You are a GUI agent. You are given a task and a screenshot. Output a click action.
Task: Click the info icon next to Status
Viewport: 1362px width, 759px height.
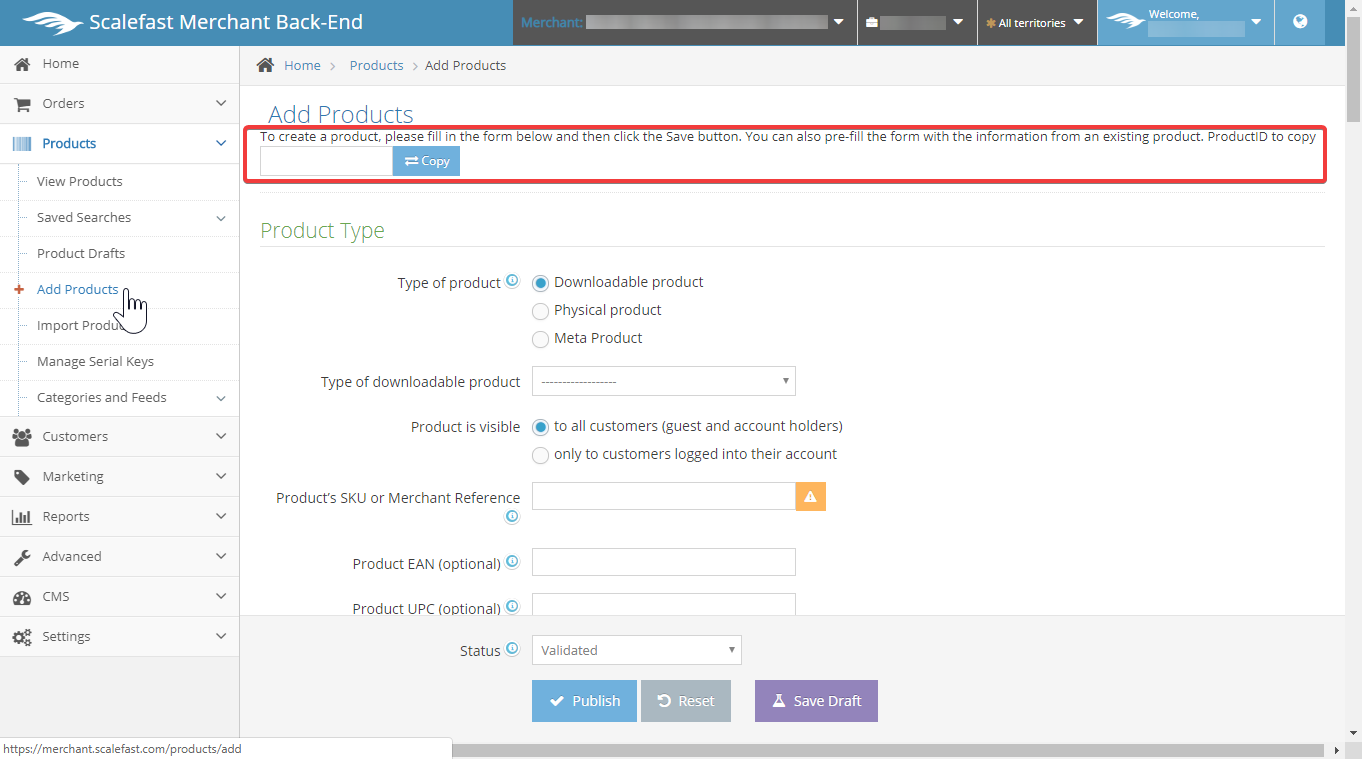[x=512, y=649]
